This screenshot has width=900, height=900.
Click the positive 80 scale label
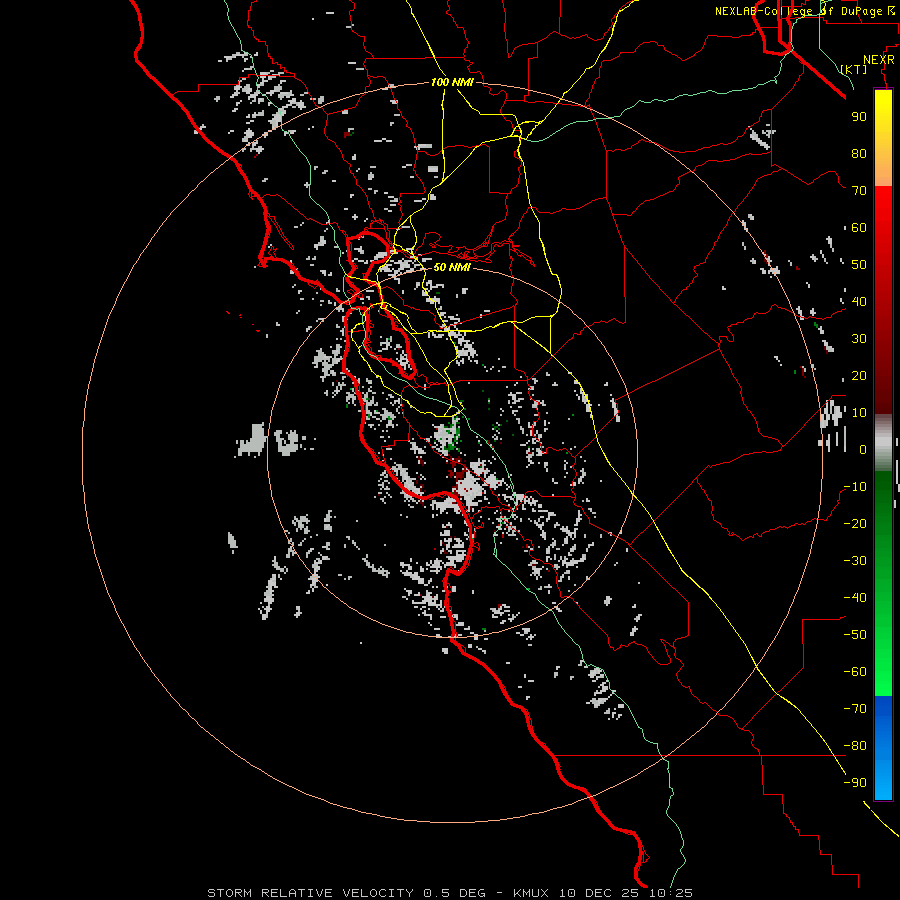[x=859, y=154]
